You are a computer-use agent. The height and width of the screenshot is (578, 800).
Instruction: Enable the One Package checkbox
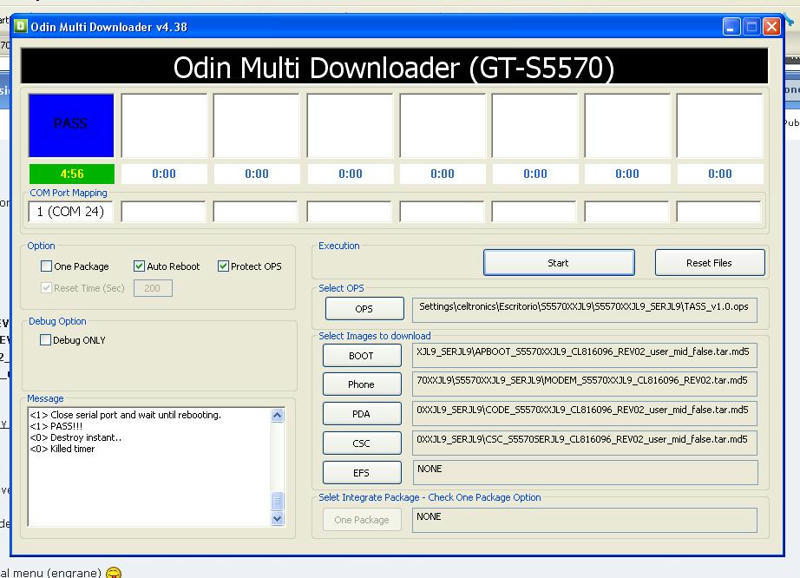[47, 267]
